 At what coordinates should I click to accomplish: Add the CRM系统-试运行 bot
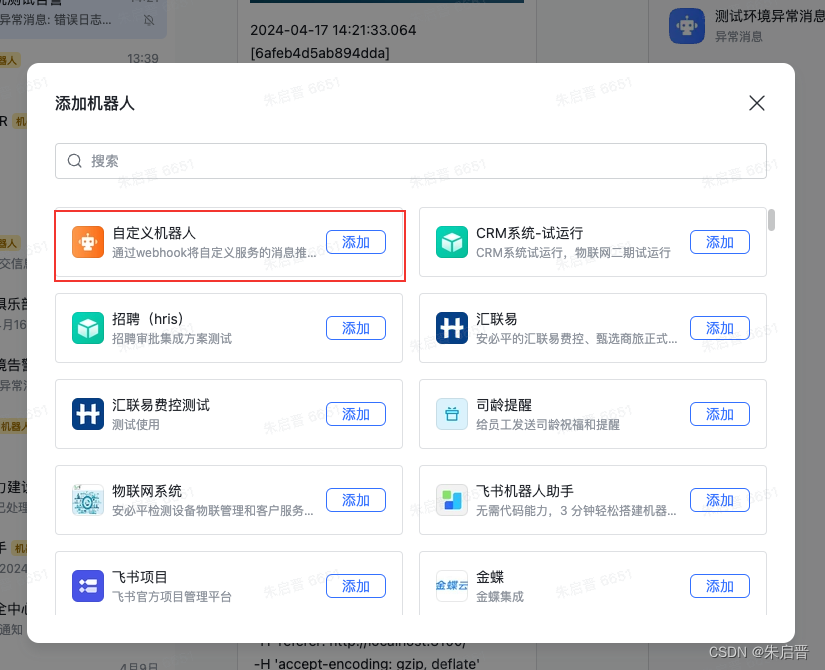720,242
